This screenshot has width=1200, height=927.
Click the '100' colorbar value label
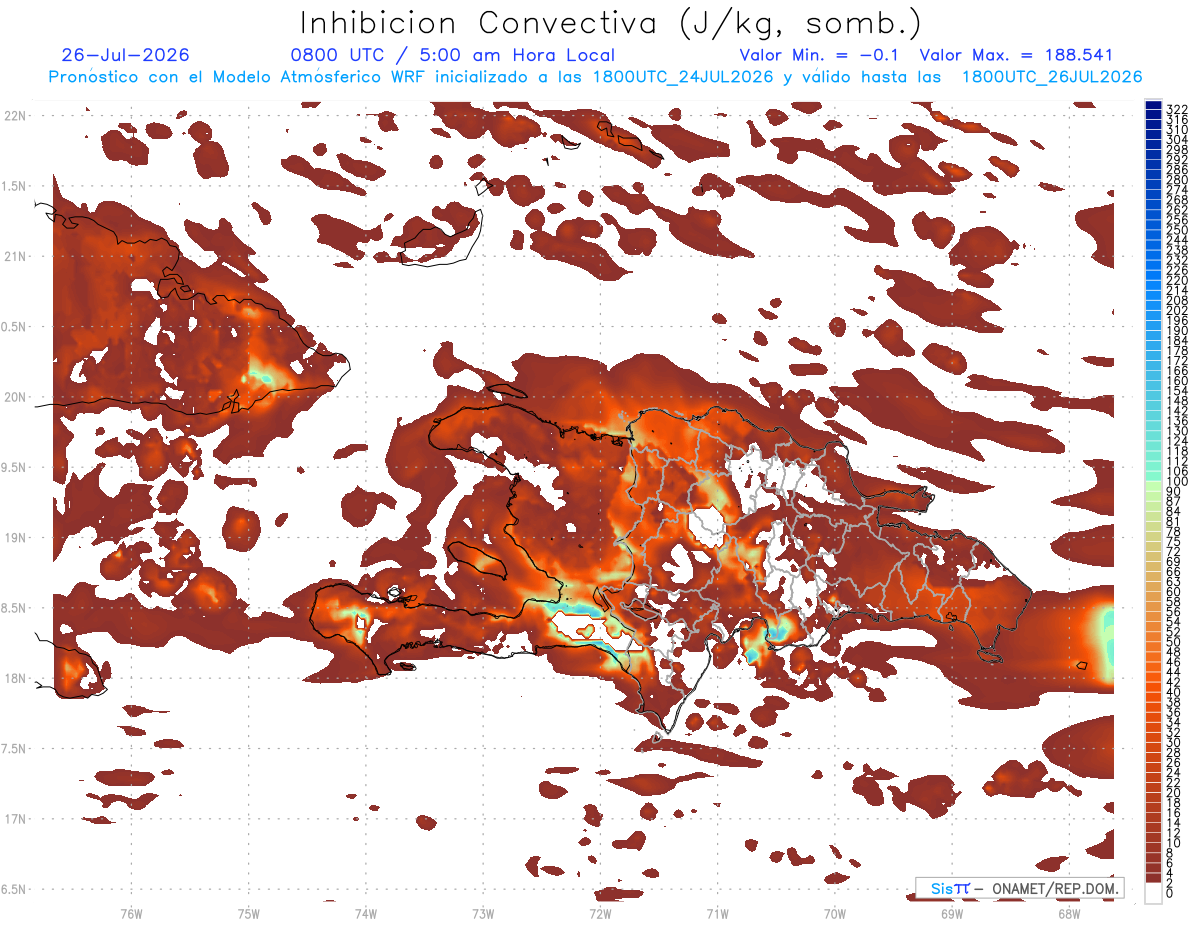(x=1177, y=482)
